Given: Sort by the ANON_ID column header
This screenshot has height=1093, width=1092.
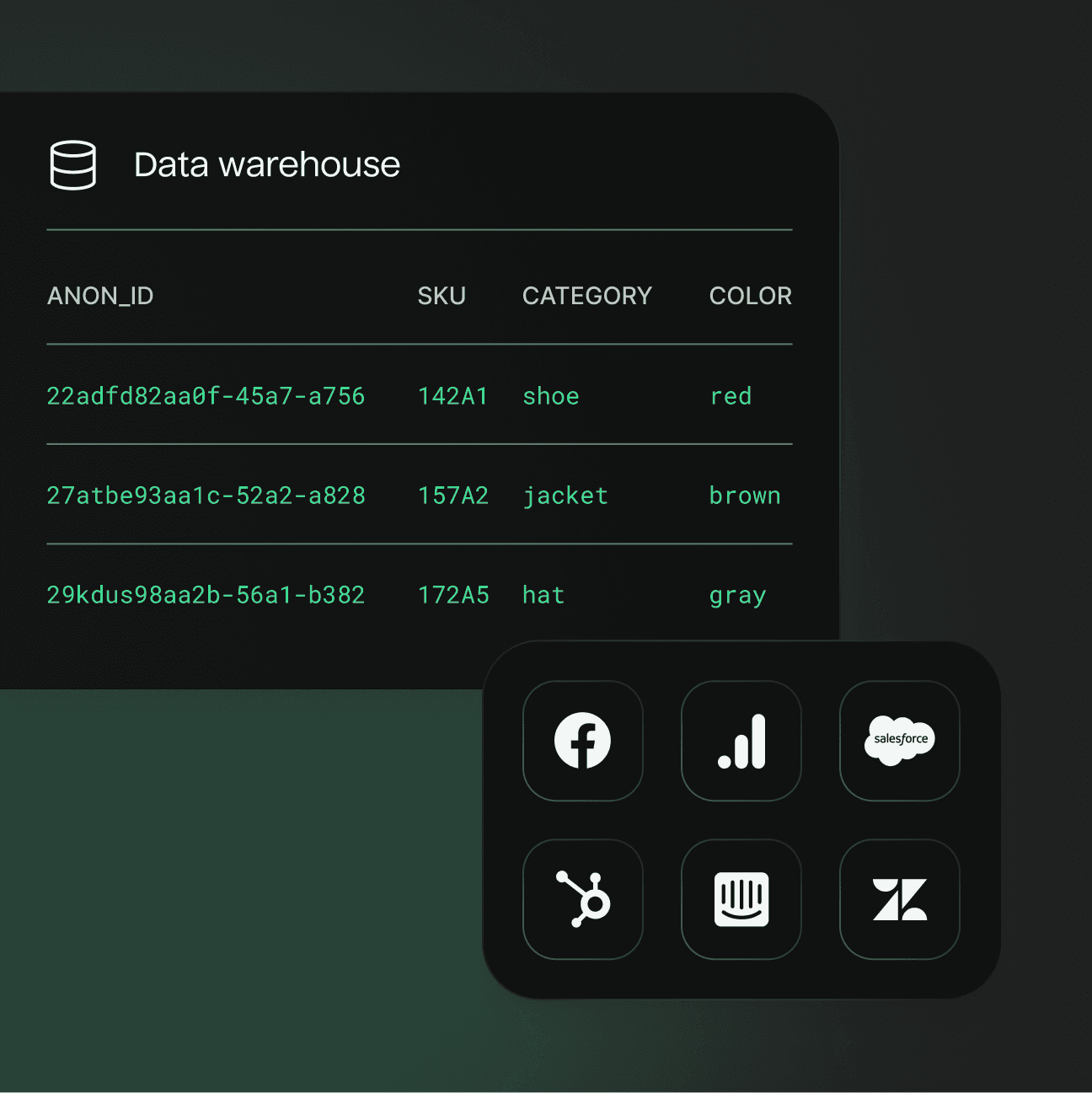Looking at the screenshot, I should (x=100, y=296).
